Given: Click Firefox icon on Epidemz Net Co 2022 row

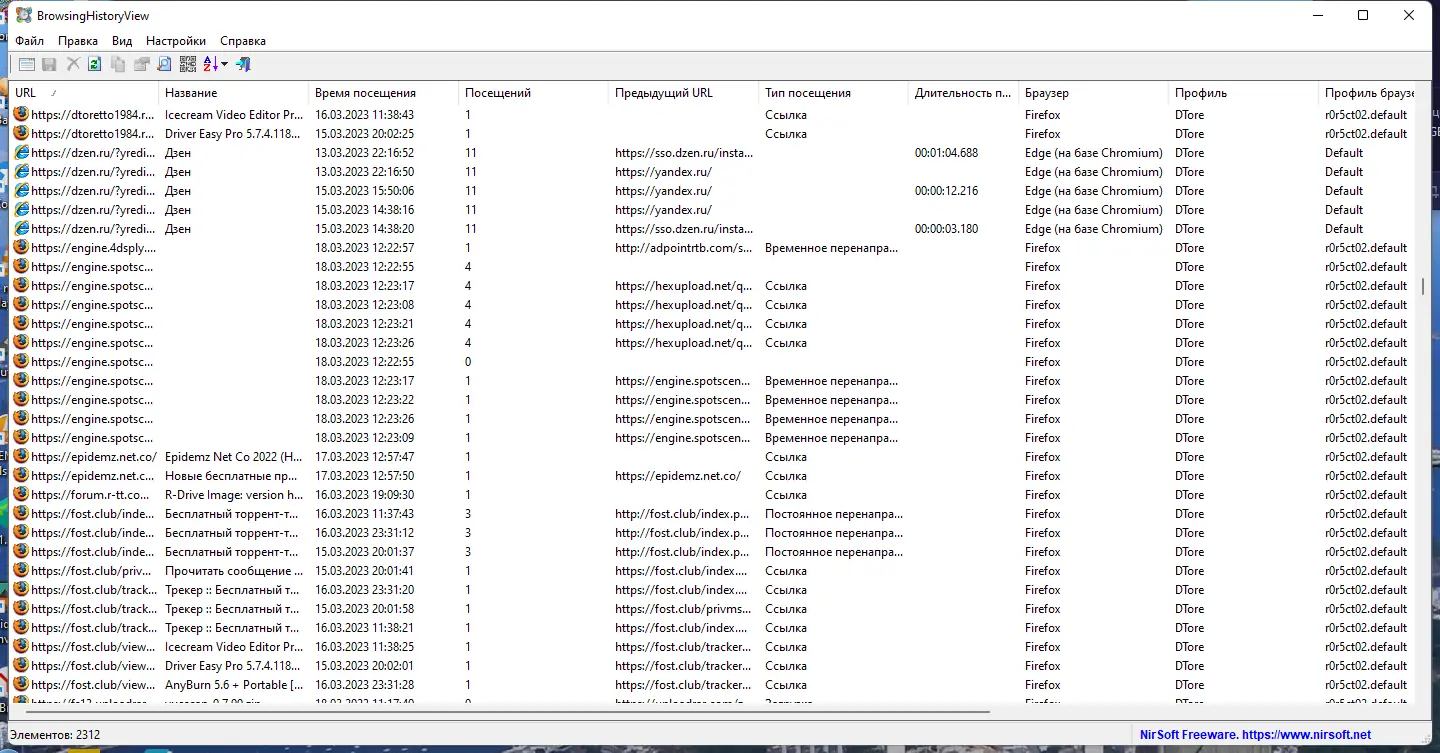Looking at the screenshot, I should pos(21,457).
